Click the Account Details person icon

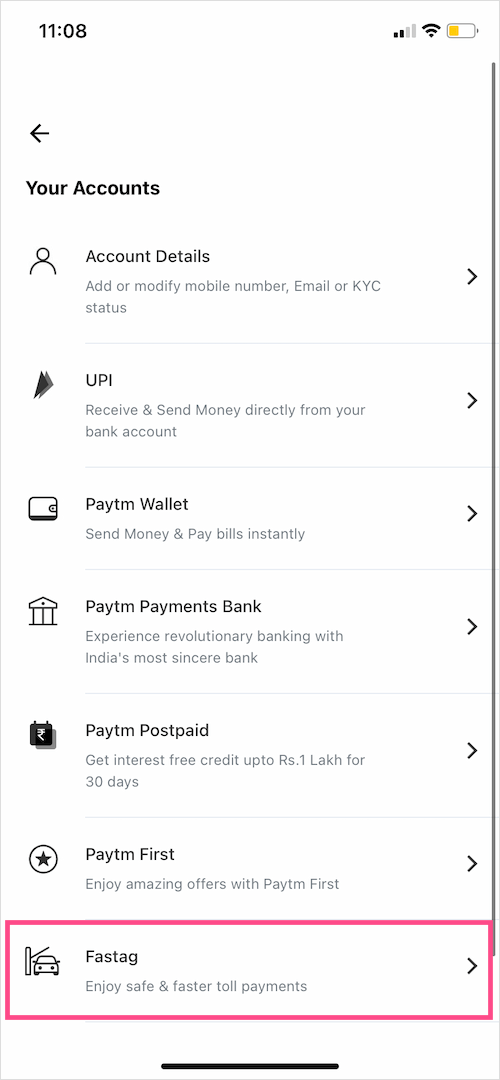43,262
